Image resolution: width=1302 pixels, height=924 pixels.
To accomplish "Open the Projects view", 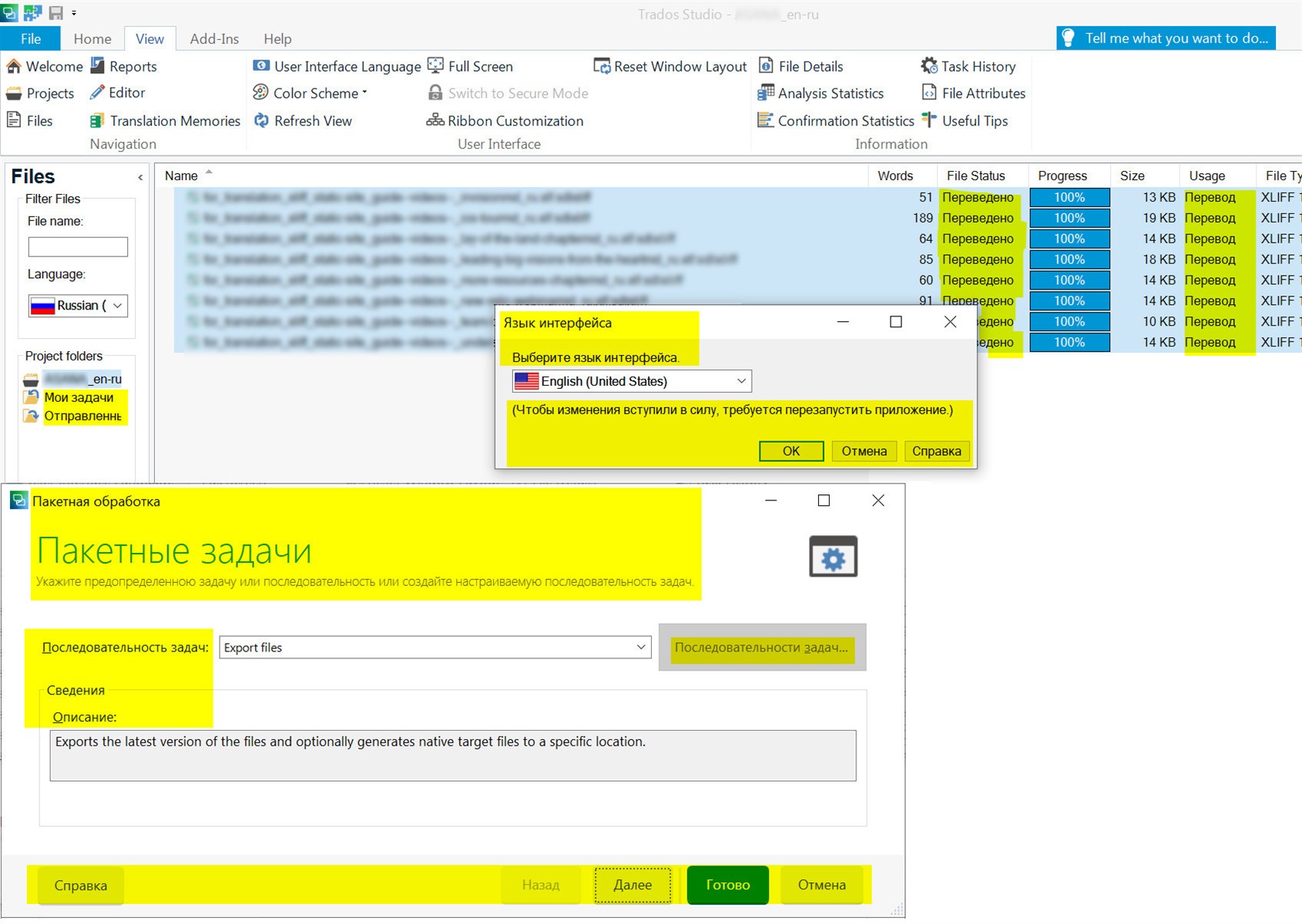I will pyautogui.click(x=40, y=93).
